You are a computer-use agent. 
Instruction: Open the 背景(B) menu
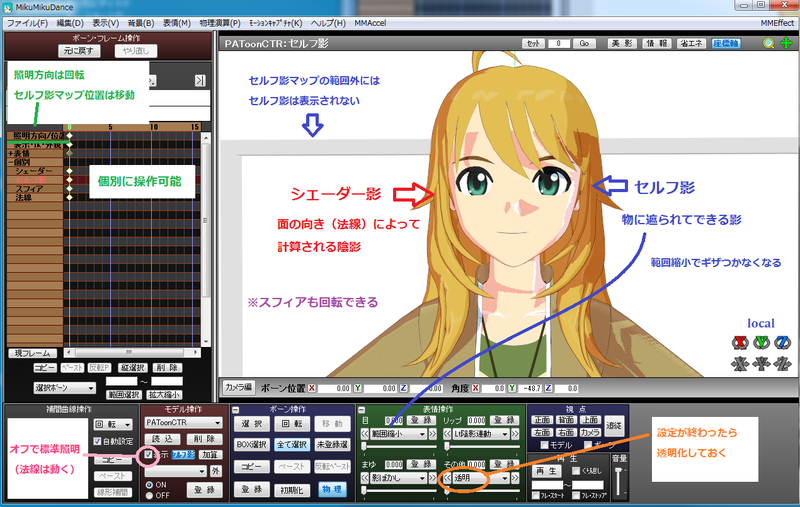point(141,23)
